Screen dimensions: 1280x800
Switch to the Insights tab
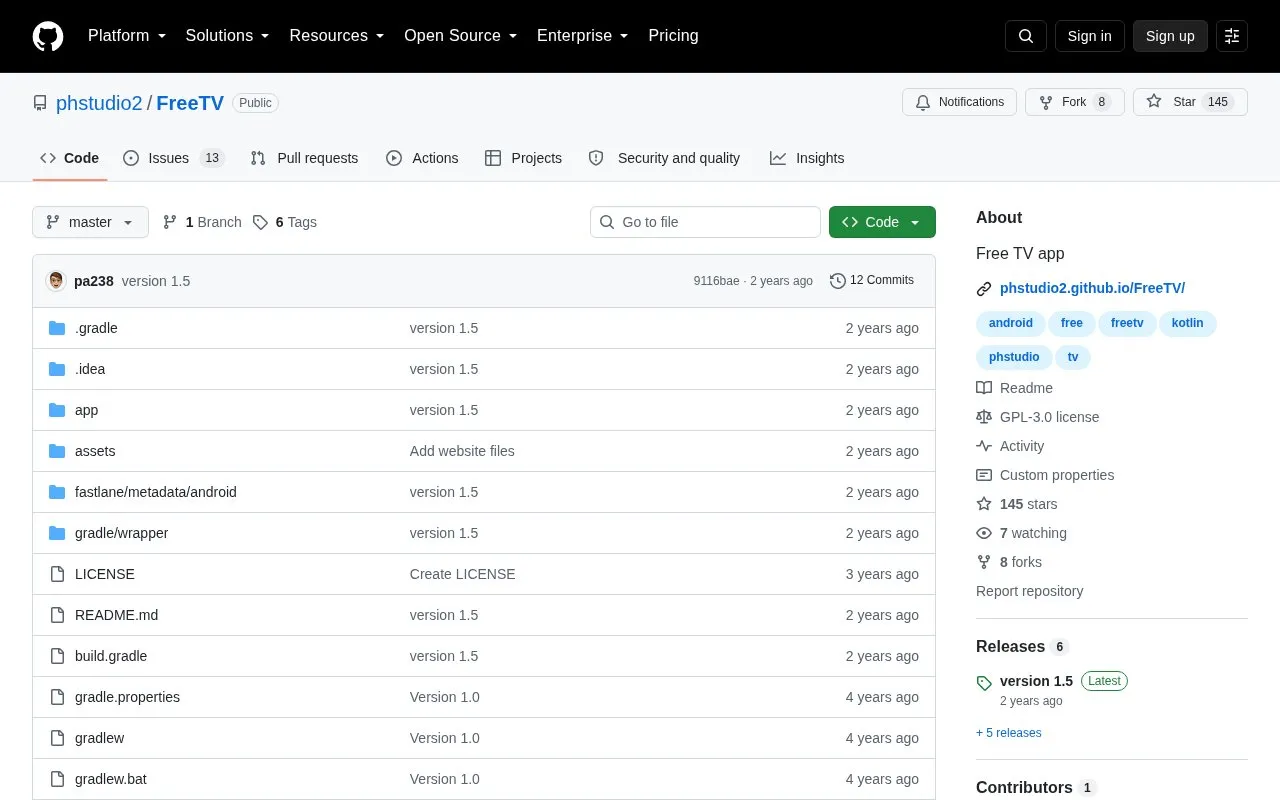click(807, 158)
